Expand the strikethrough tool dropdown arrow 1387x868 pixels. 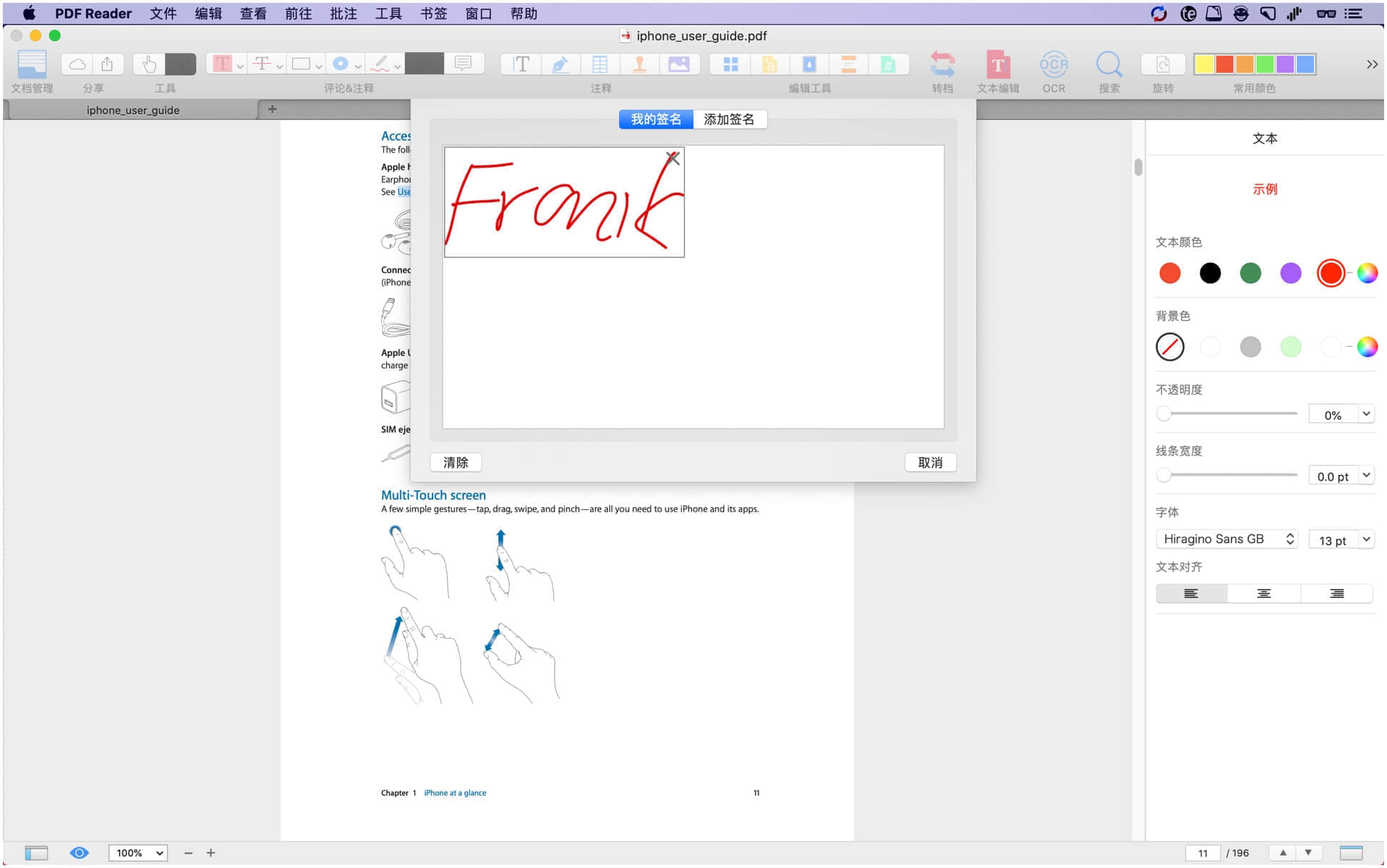coord(280,66)
